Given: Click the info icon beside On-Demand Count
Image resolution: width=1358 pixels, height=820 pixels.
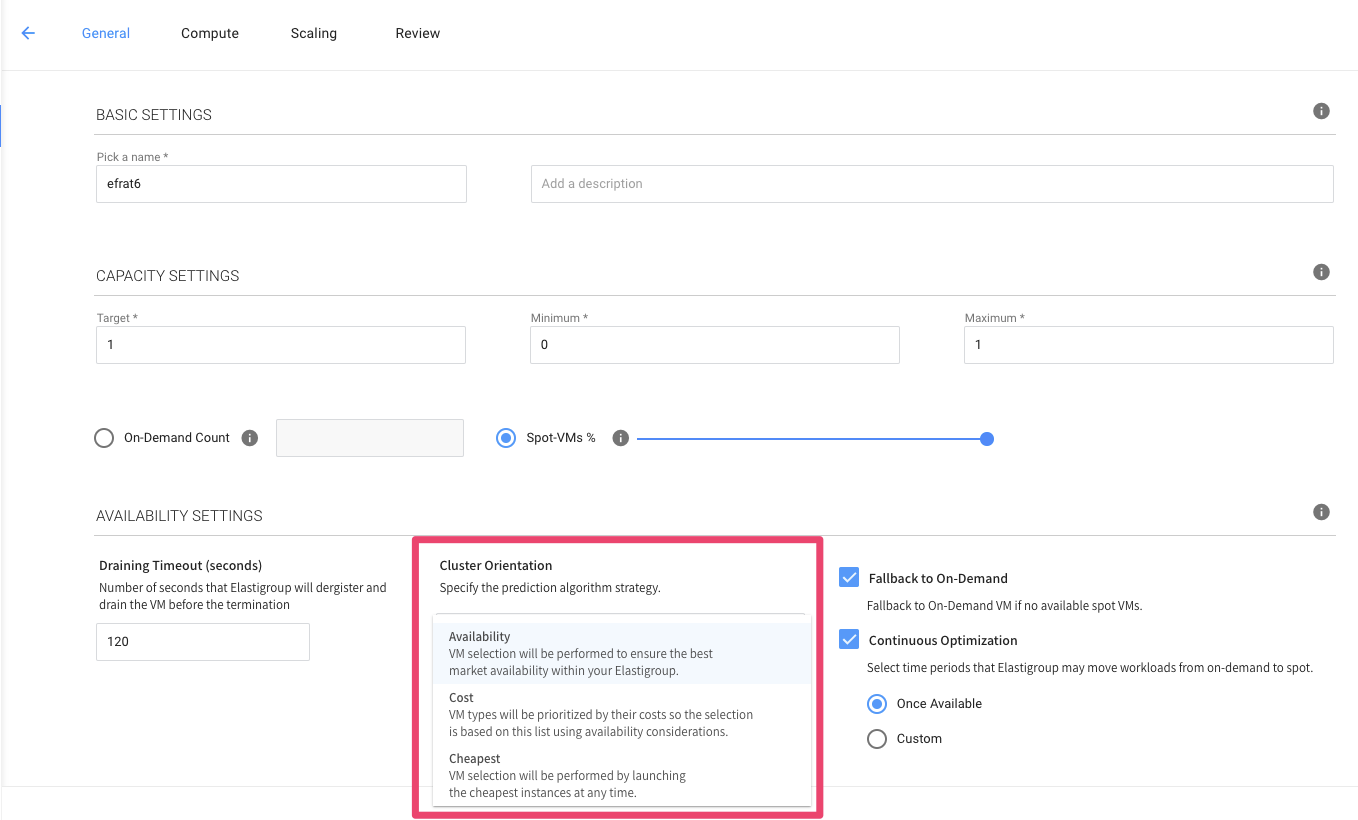Looking at the screenshot, I should coord(248,437).
